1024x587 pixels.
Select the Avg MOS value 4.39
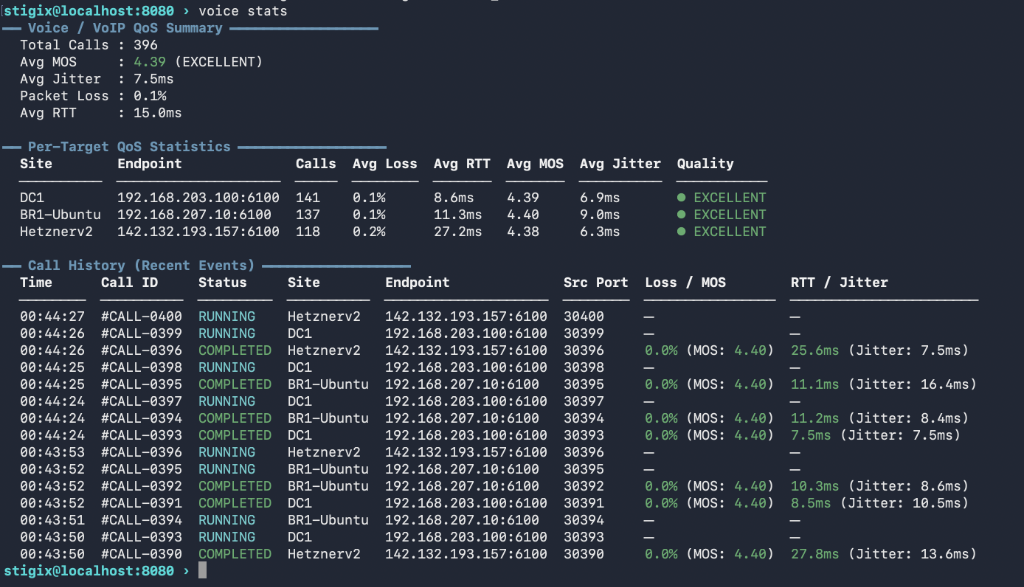[150, 62]
